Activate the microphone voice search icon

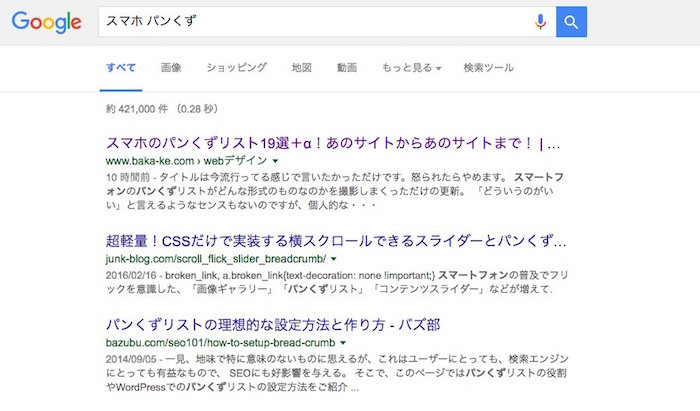[541, 22]
